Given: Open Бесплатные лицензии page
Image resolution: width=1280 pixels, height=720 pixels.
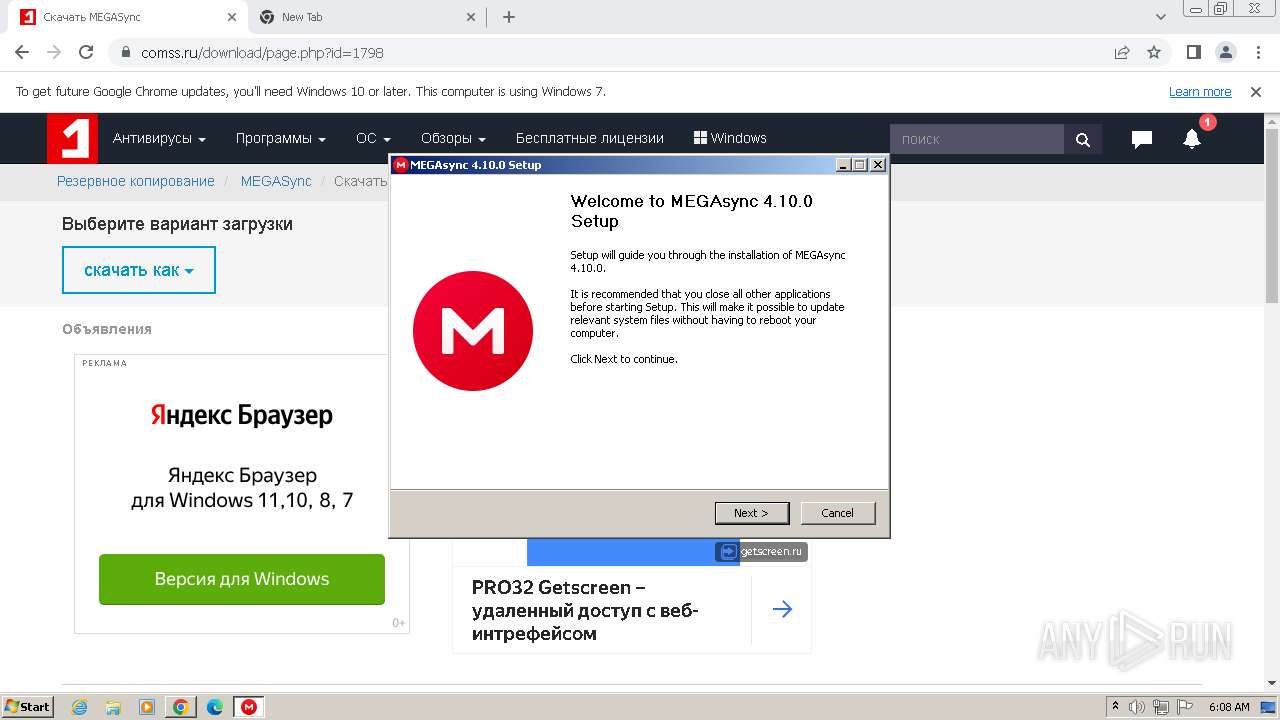Looking at the screenshot, I should 590,138.
